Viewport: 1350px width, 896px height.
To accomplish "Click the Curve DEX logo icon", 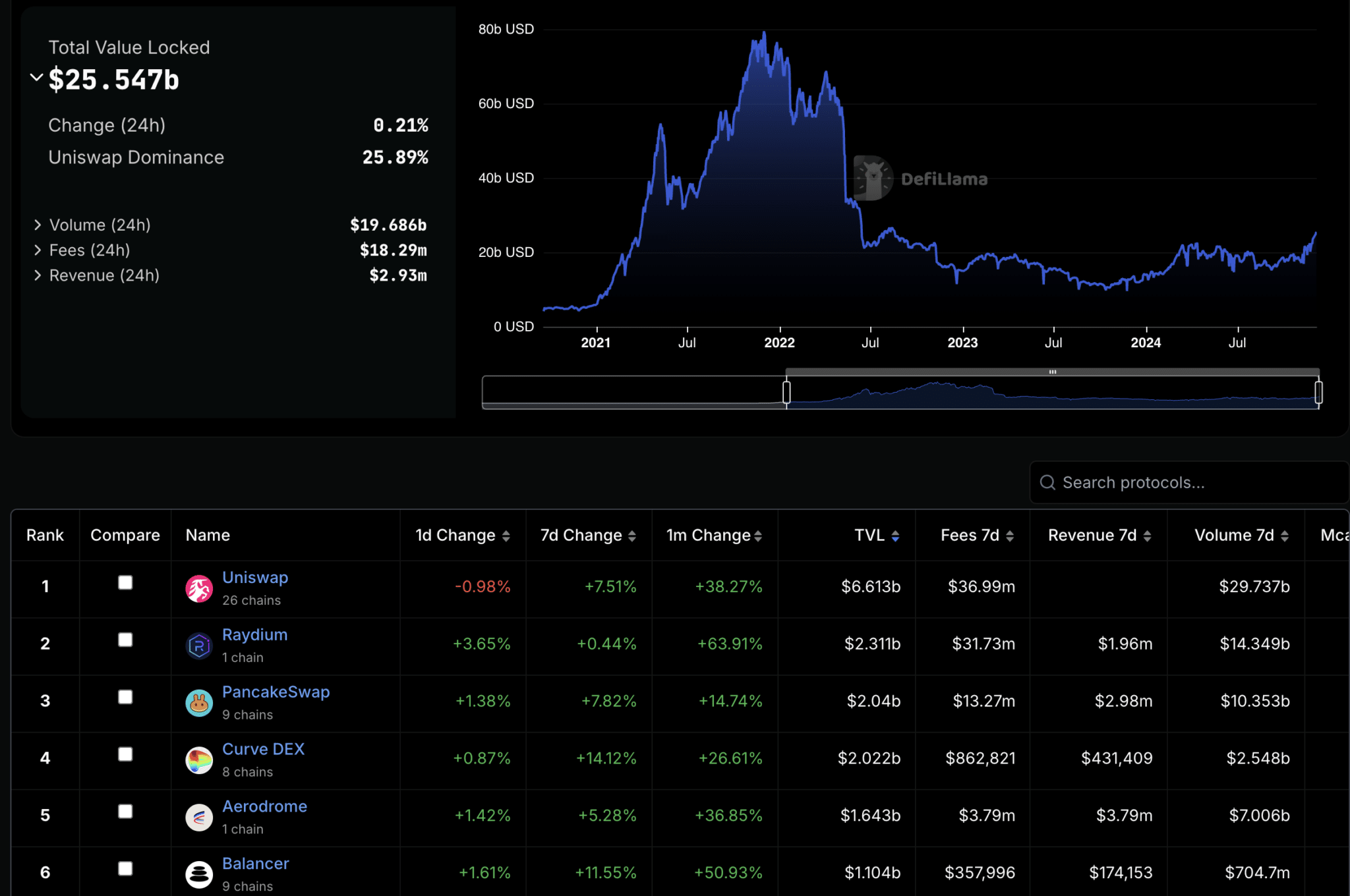I will pos(198,760).
